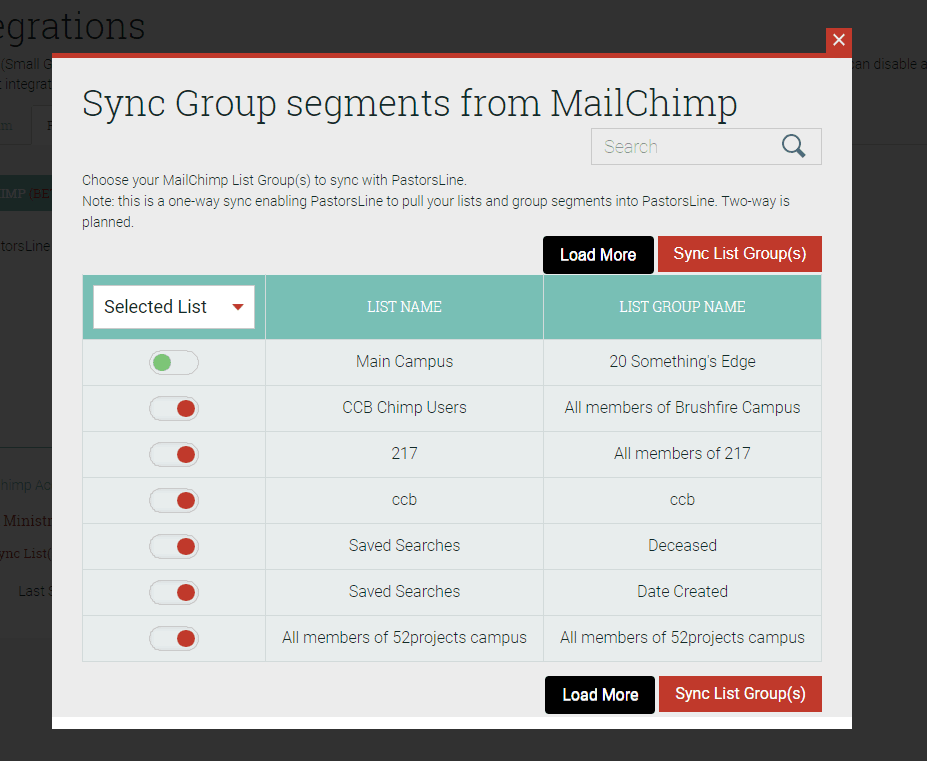This screenshot has width=927, height=761.
Task: Toggle sync for the Deceased row
Action: 174,546
